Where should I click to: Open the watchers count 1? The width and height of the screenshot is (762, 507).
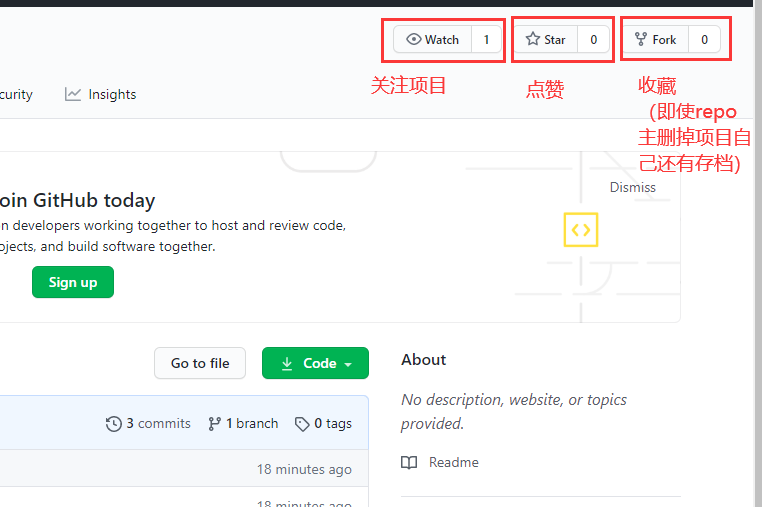pos(486,39)
